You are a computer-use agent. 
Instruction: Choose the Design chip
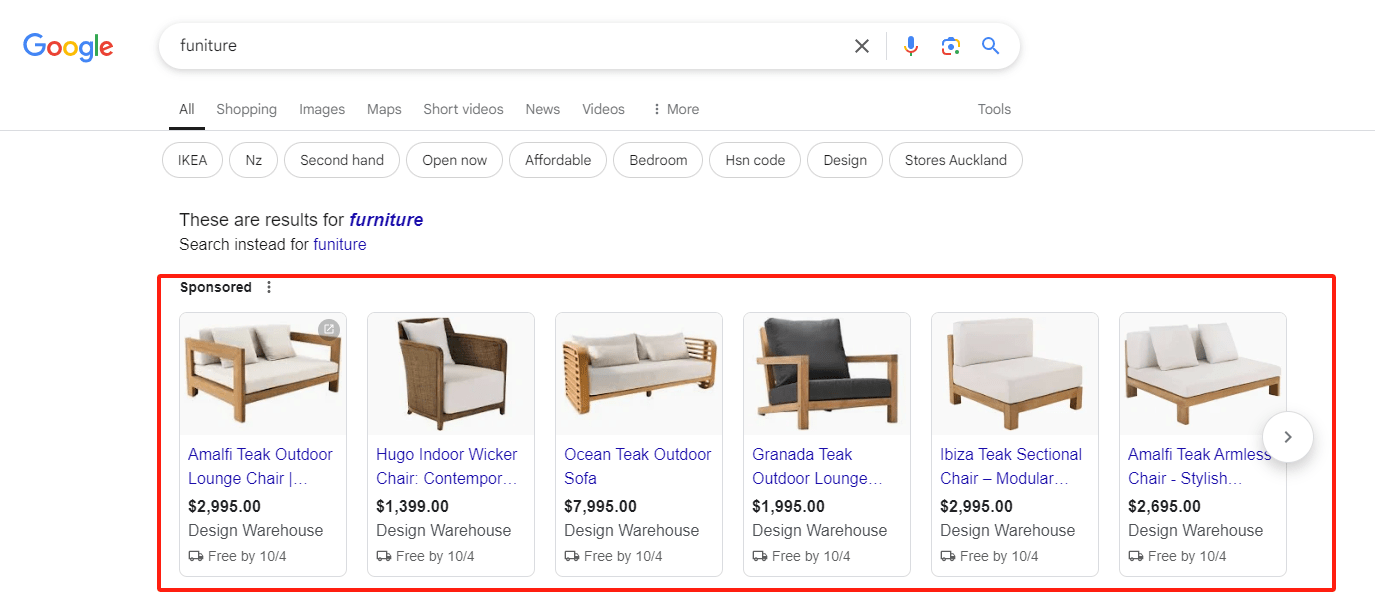[x=845, y=160]
